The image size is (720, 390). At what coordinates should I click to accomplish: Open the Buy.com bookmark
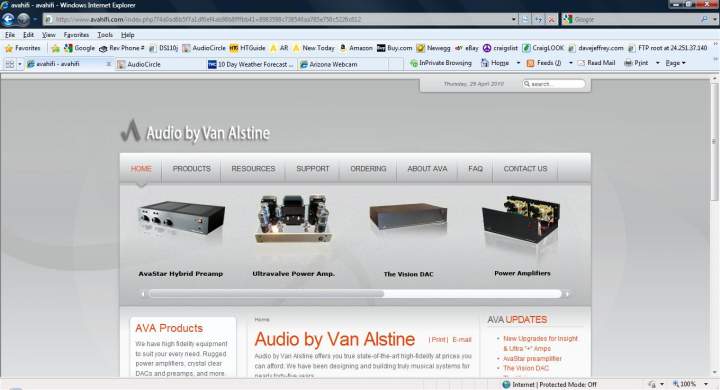[x=395, y=48]
